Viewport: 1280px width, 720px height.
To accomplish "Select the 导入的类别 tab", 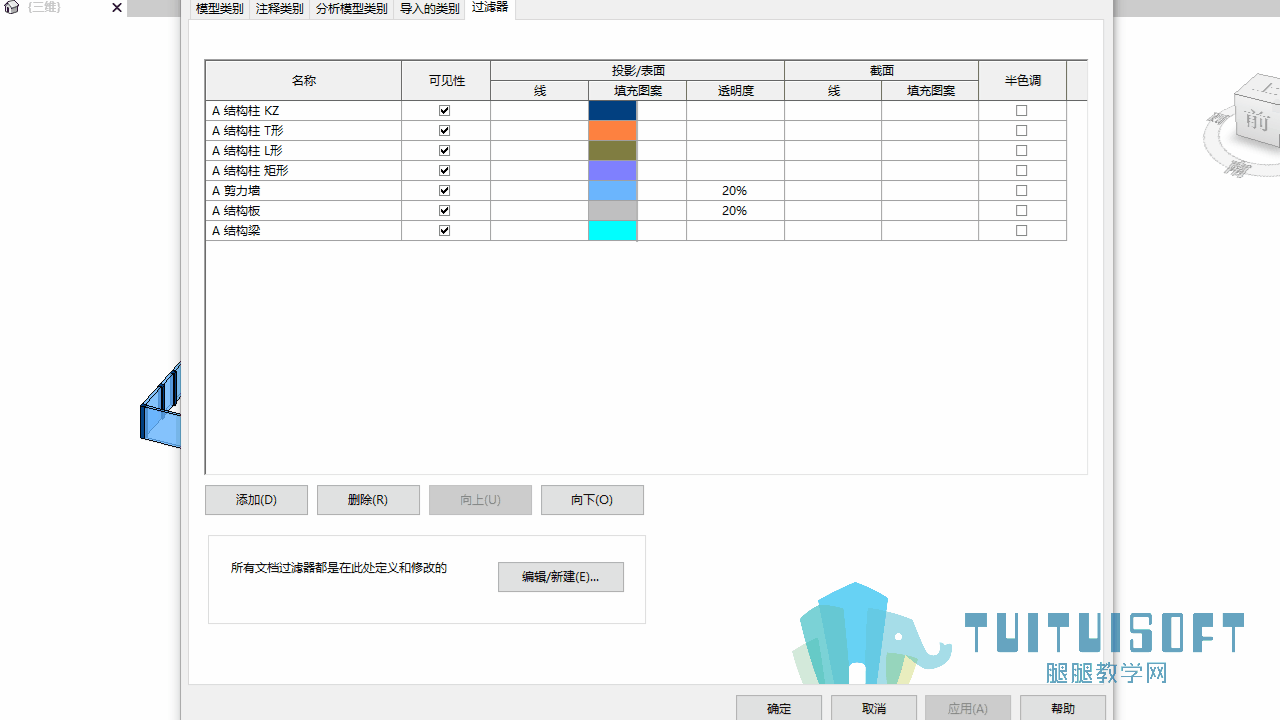I will point(430,9).
